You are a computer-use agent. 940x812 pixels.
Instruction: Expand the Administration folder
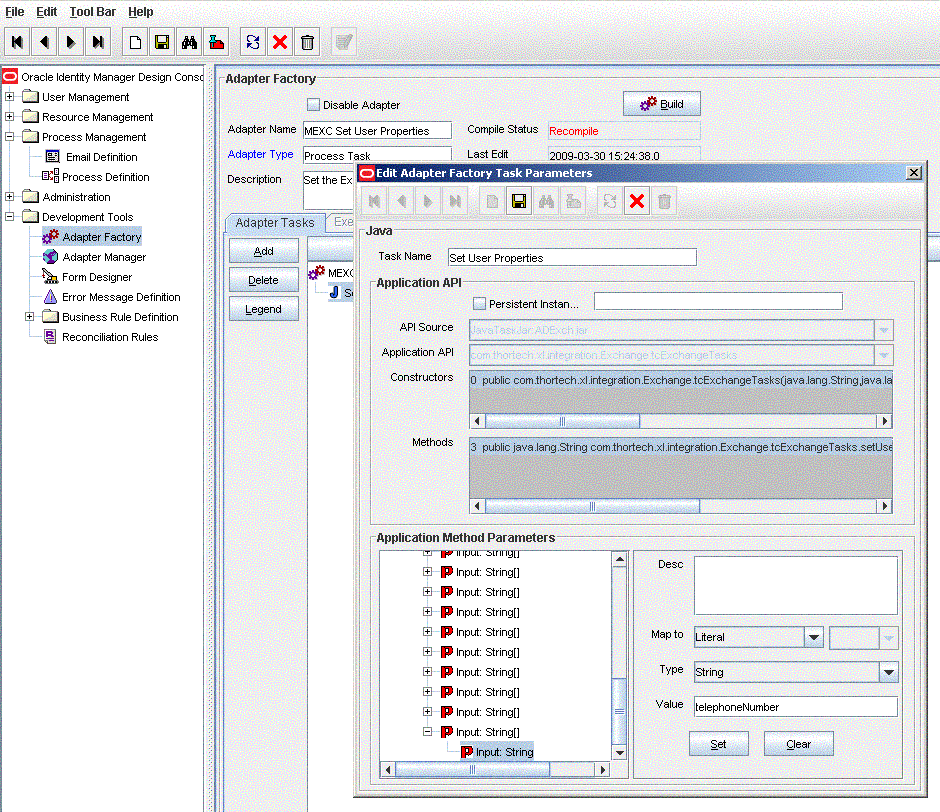(10, 197)
